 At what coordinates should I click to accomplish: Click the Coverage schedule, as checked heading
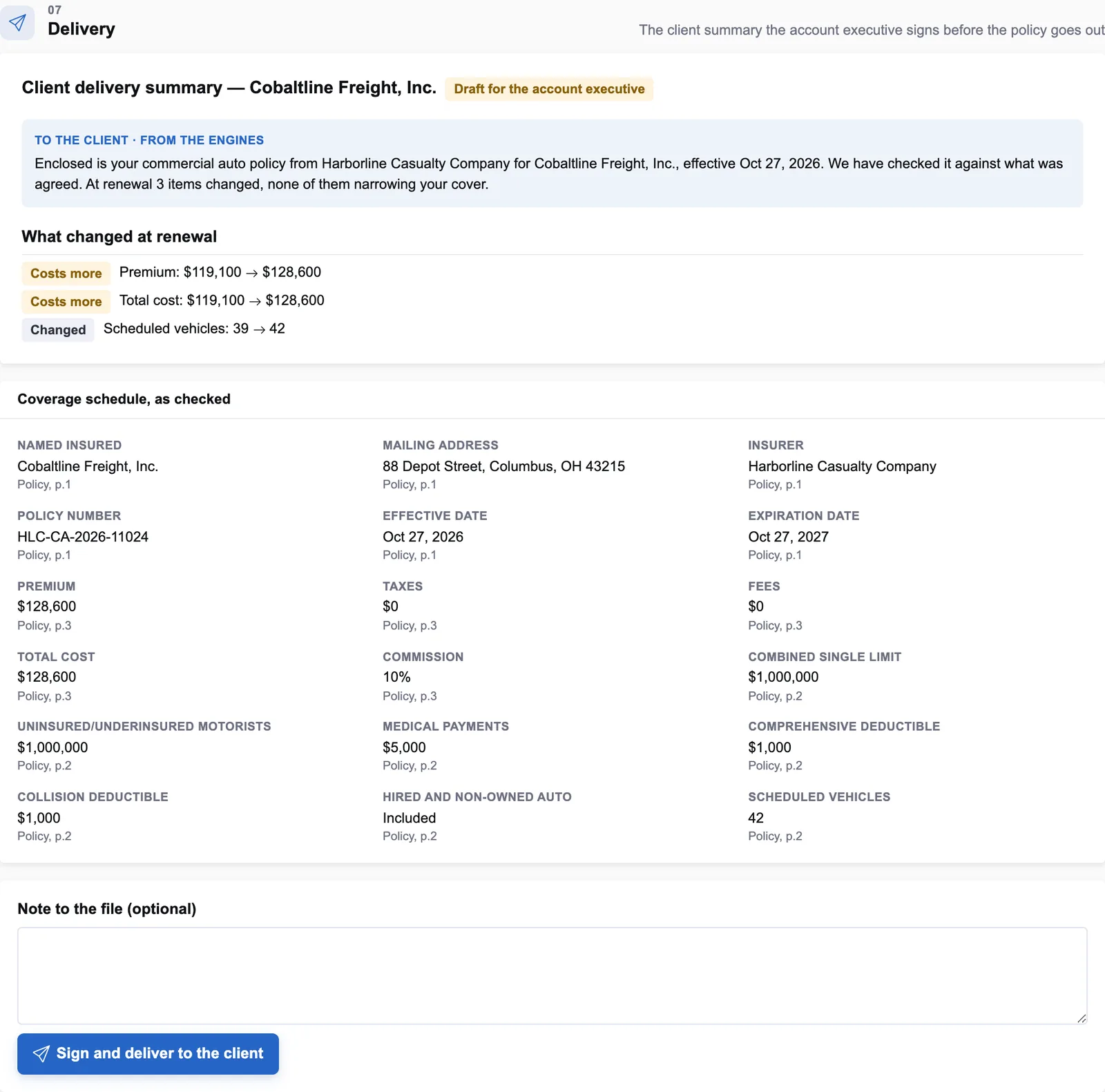pos(124,399)
